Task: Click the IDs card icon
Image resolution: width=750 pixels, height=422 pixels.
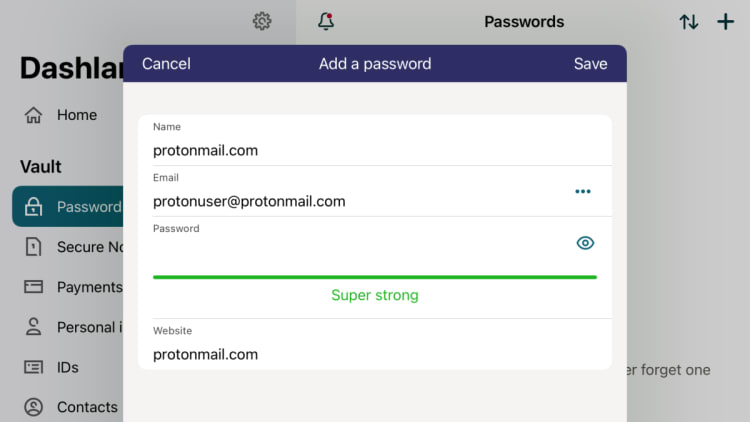Action: (x=33, y=367)
